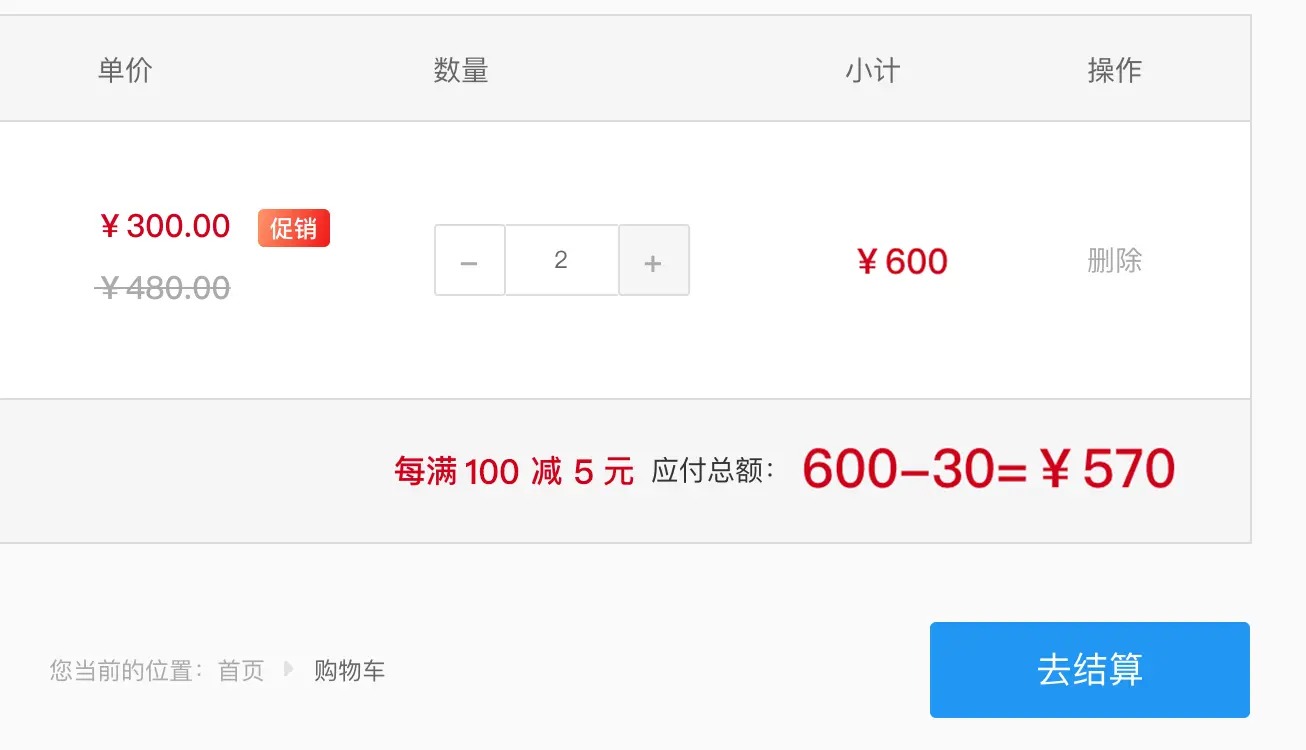Image resolution: width=1306 pixels, height=750 pixels.
Task: Focus the quantity field showing 2
Action: click(562, 260)
